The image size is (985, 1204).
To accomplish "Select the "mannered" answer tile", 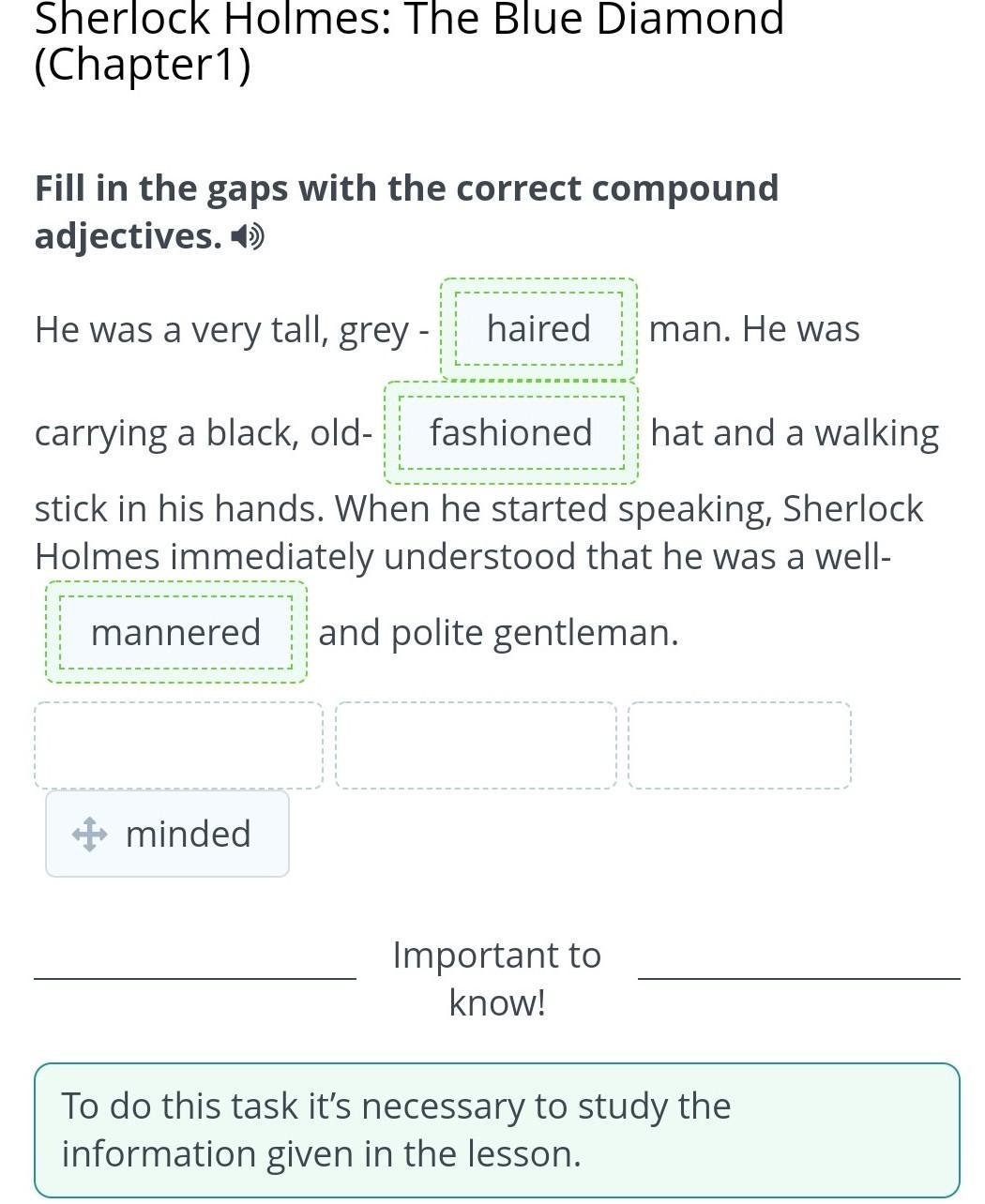I will coord(176,633).
